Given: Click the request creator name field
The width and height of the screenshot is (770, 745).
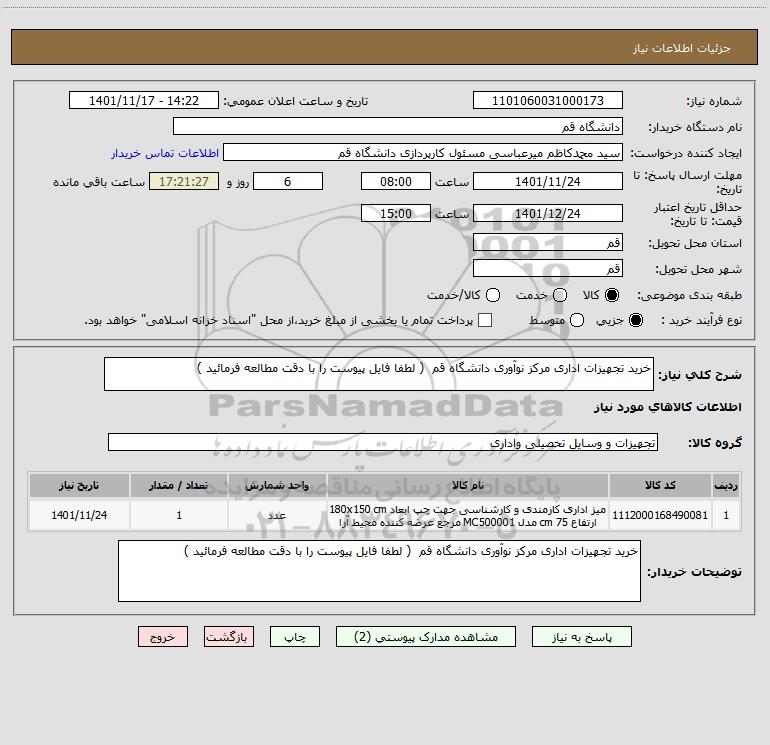Looking at the screenshot, I should (423, 153).
